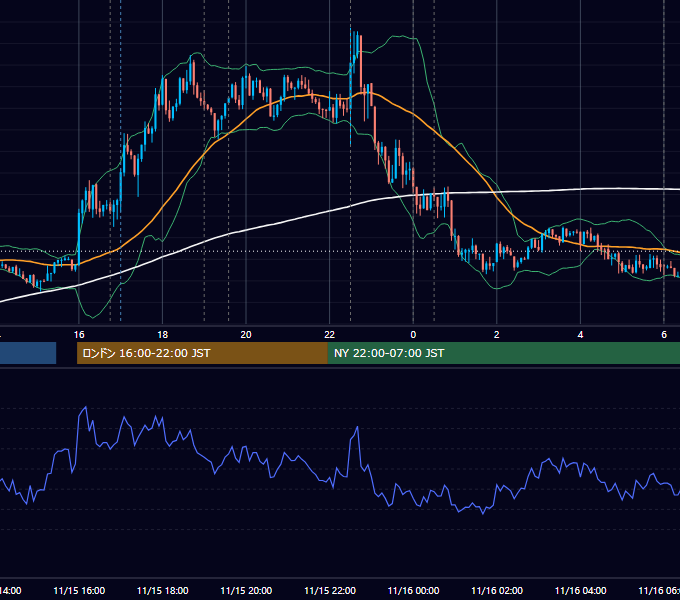
Task: Click the 11/15 18:00 date label
Action: [x=163, y=590]
